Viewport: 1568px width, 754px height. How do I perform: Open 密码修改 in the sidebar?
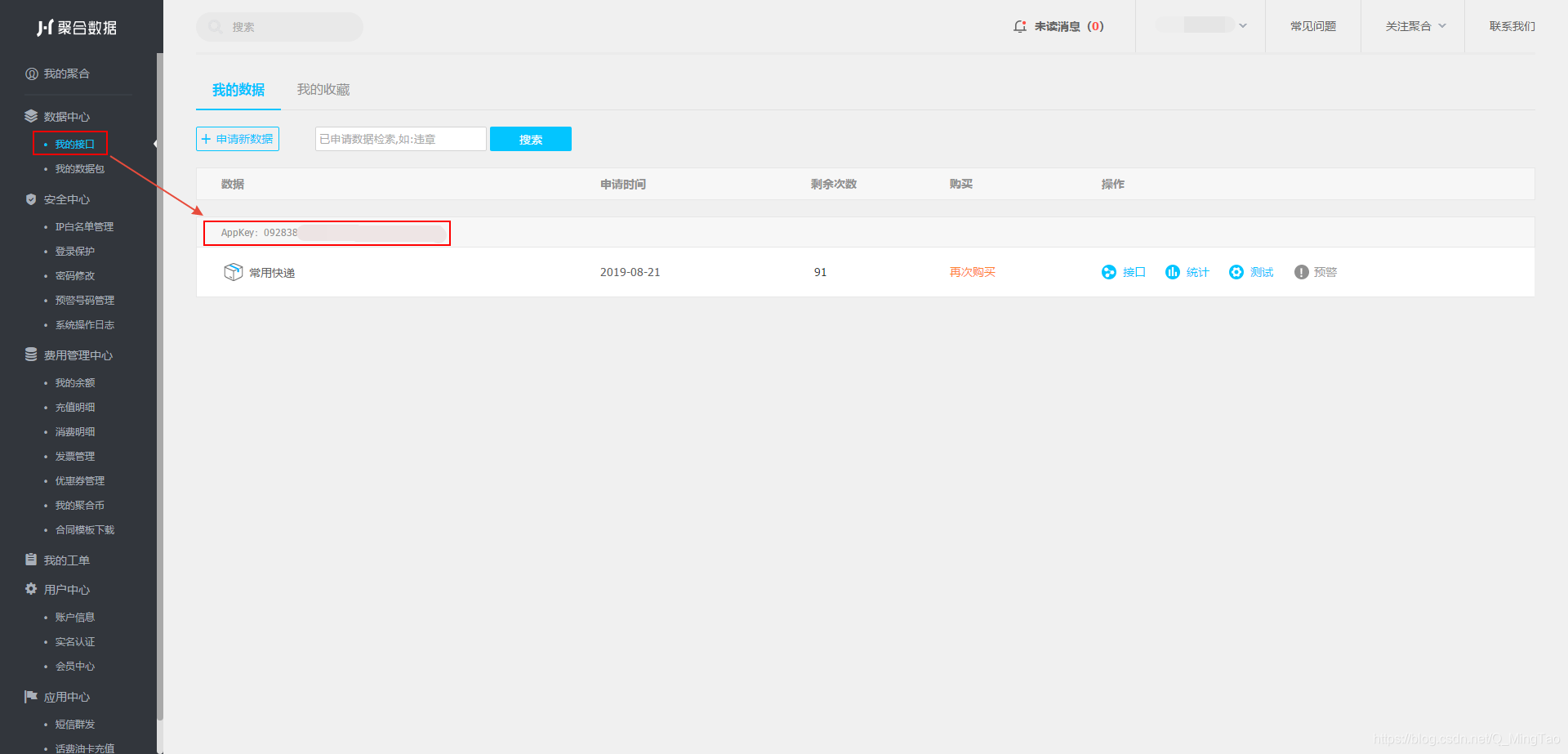click(75, 275)
